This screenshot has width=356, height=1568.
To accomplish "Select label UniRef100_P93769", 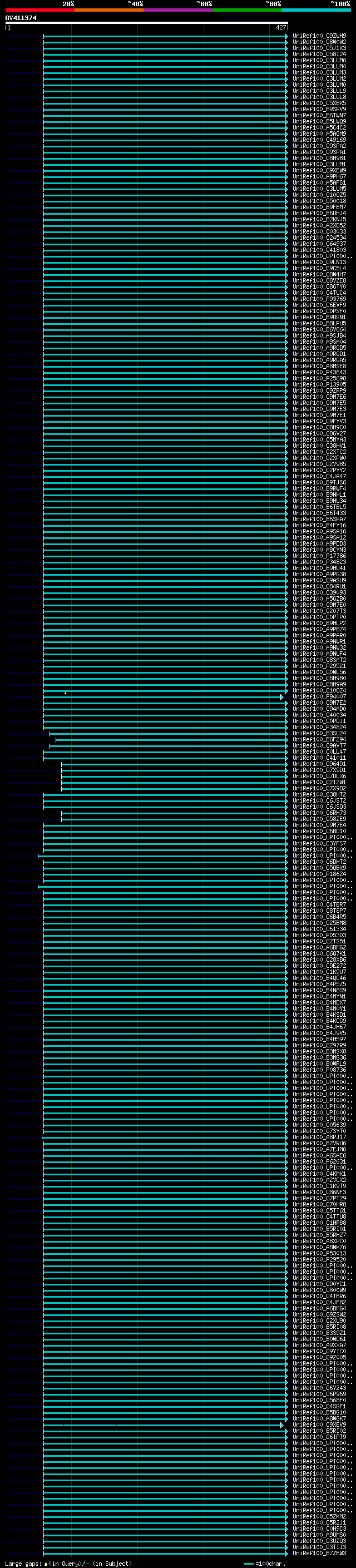I will 319,299.
